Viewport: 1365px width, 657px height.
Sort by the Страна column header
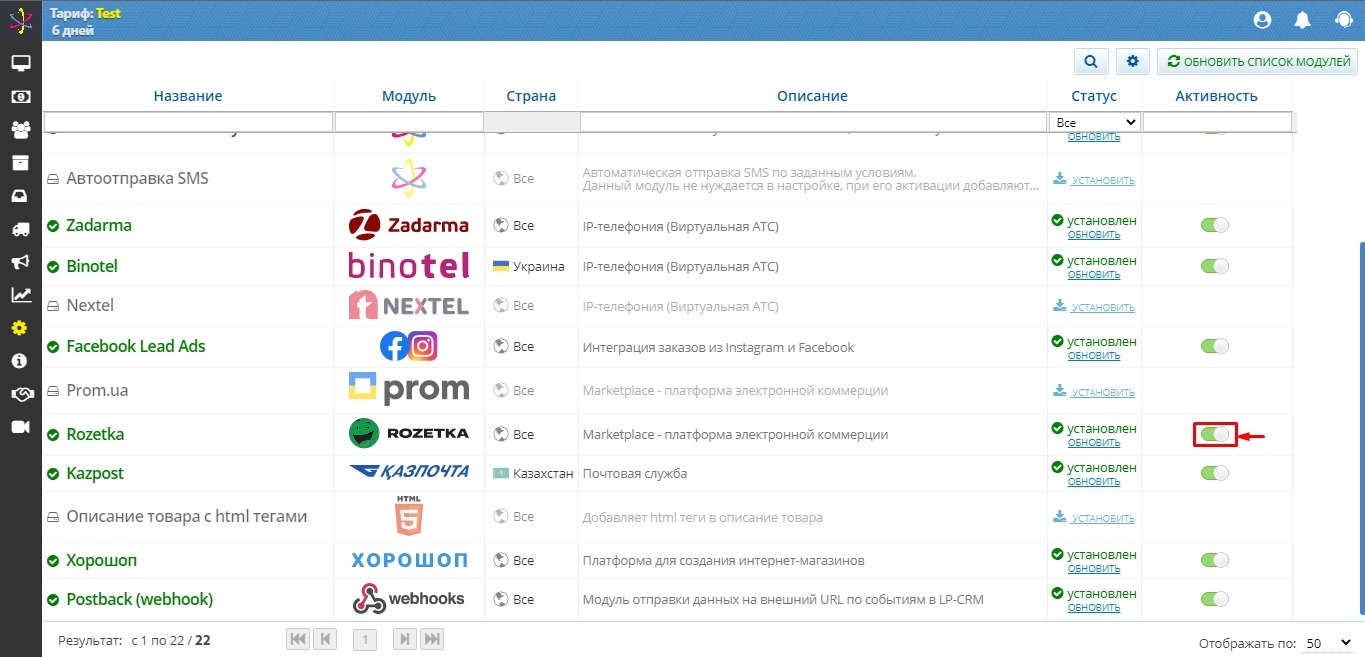pos(531,96)
